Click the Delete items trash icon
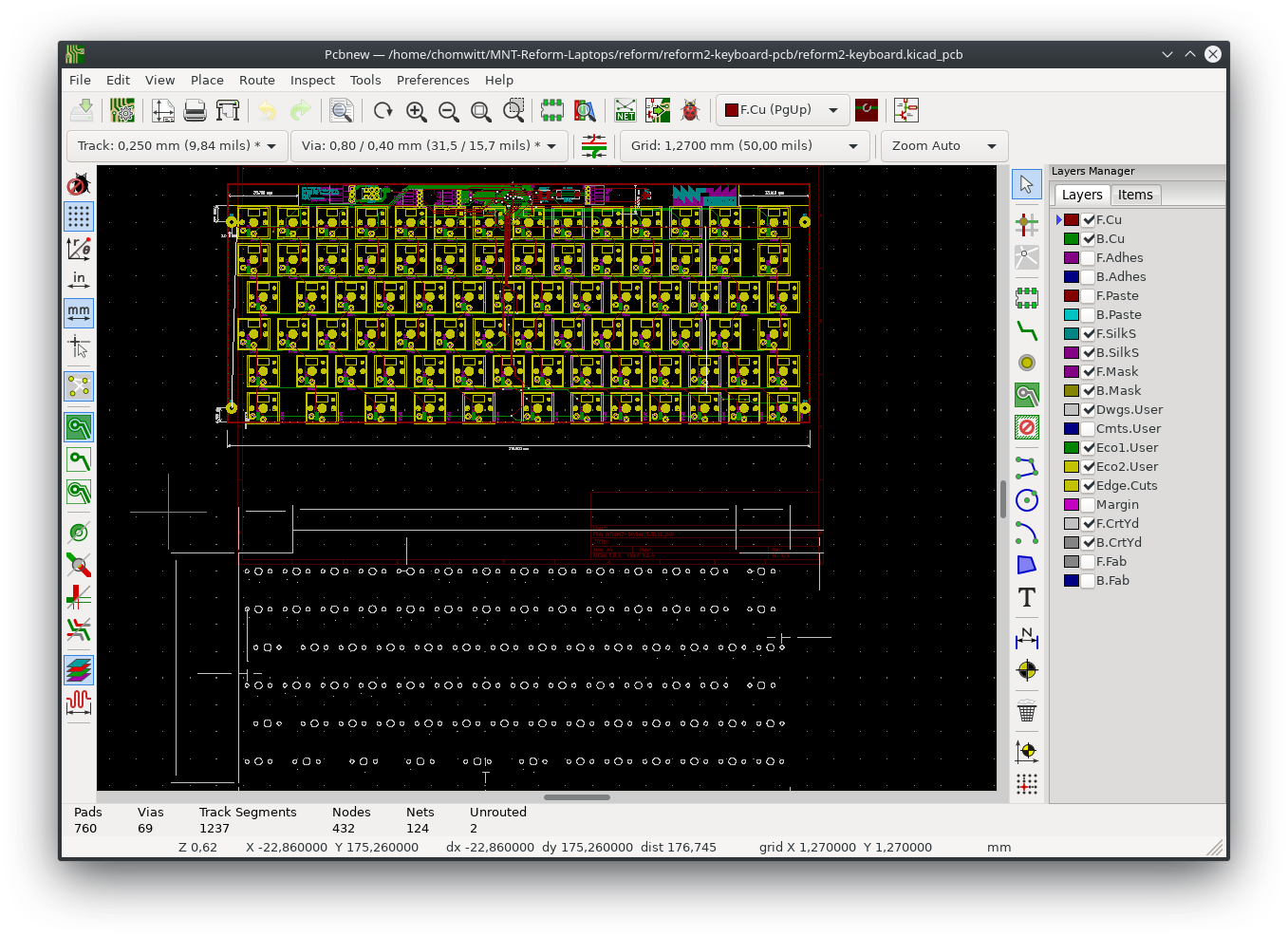Viewport: 1288px width, 936px height. 1026,711
